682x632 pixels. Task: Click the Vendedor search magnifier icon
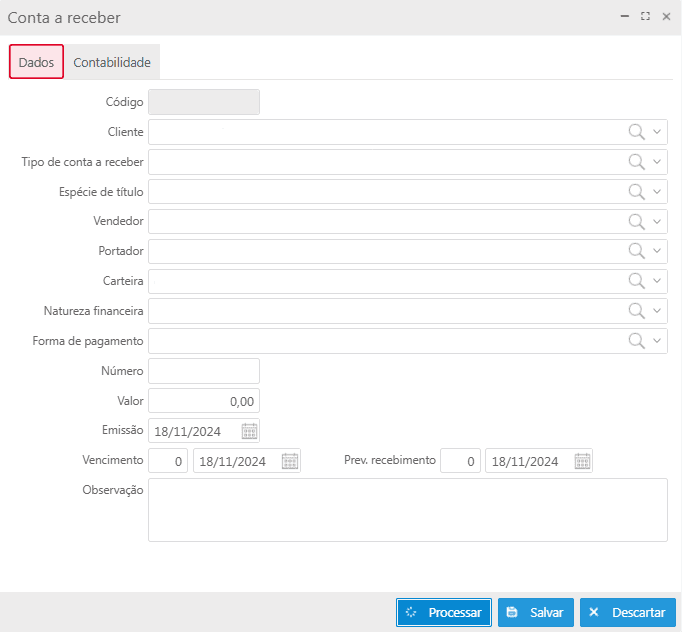636,221
